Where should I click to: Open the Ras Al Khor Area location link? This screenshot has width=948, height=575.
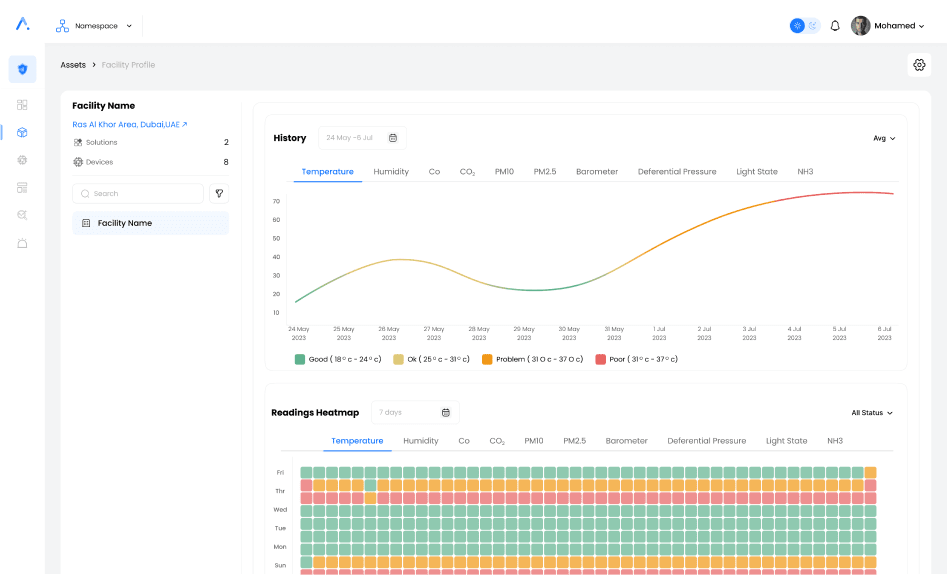pos(129,125)
